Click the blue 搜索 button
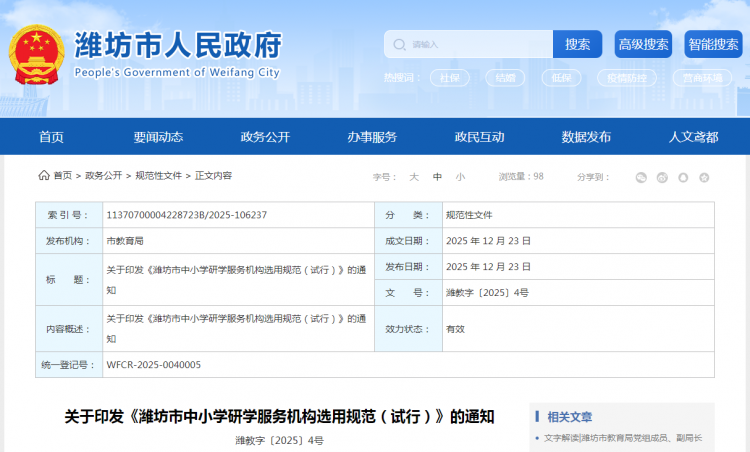The height and width of the screenshot is (452, 750). [577, 44]
